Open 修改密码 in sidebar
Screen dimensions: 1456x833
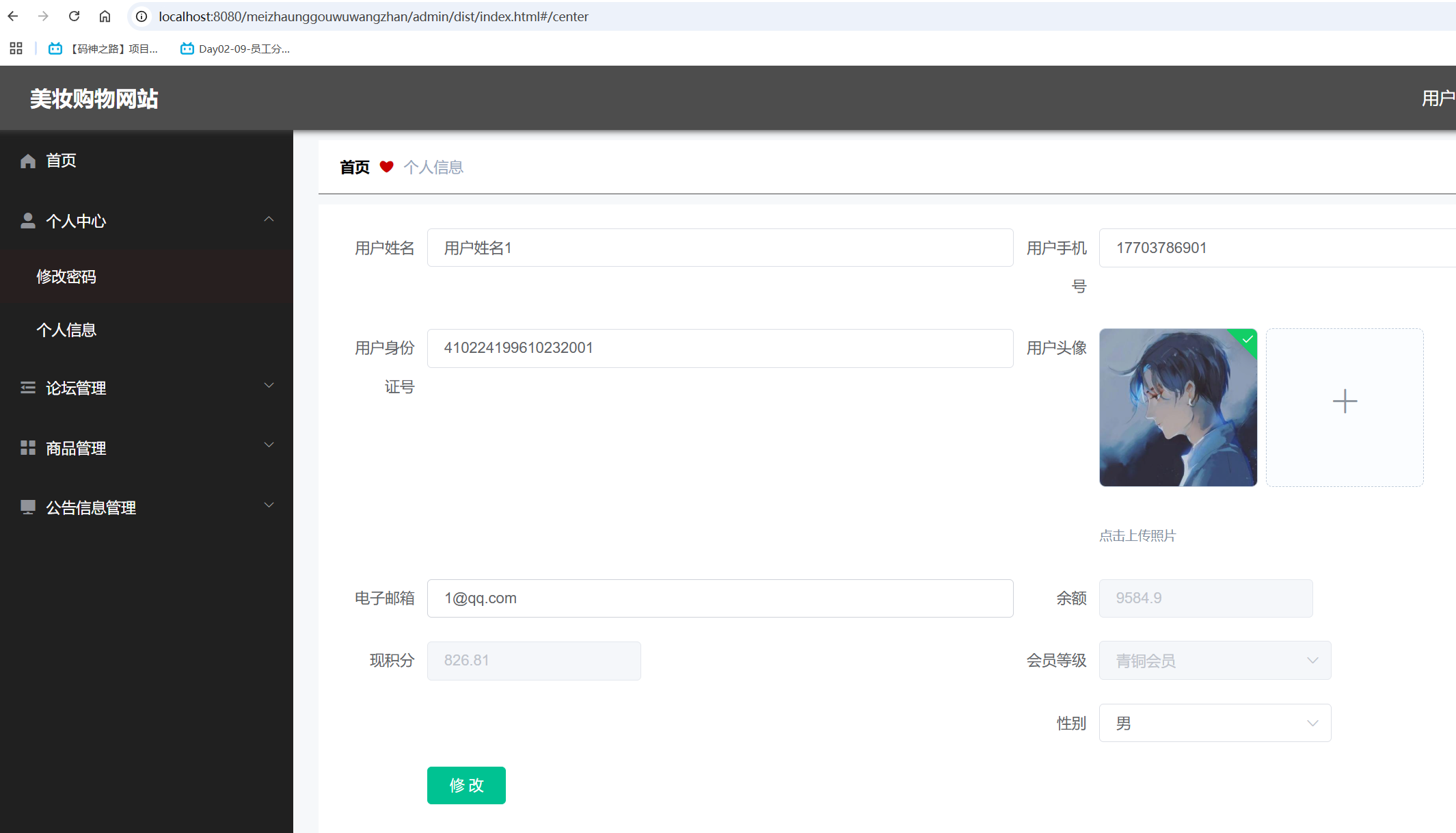coord(66,277)
